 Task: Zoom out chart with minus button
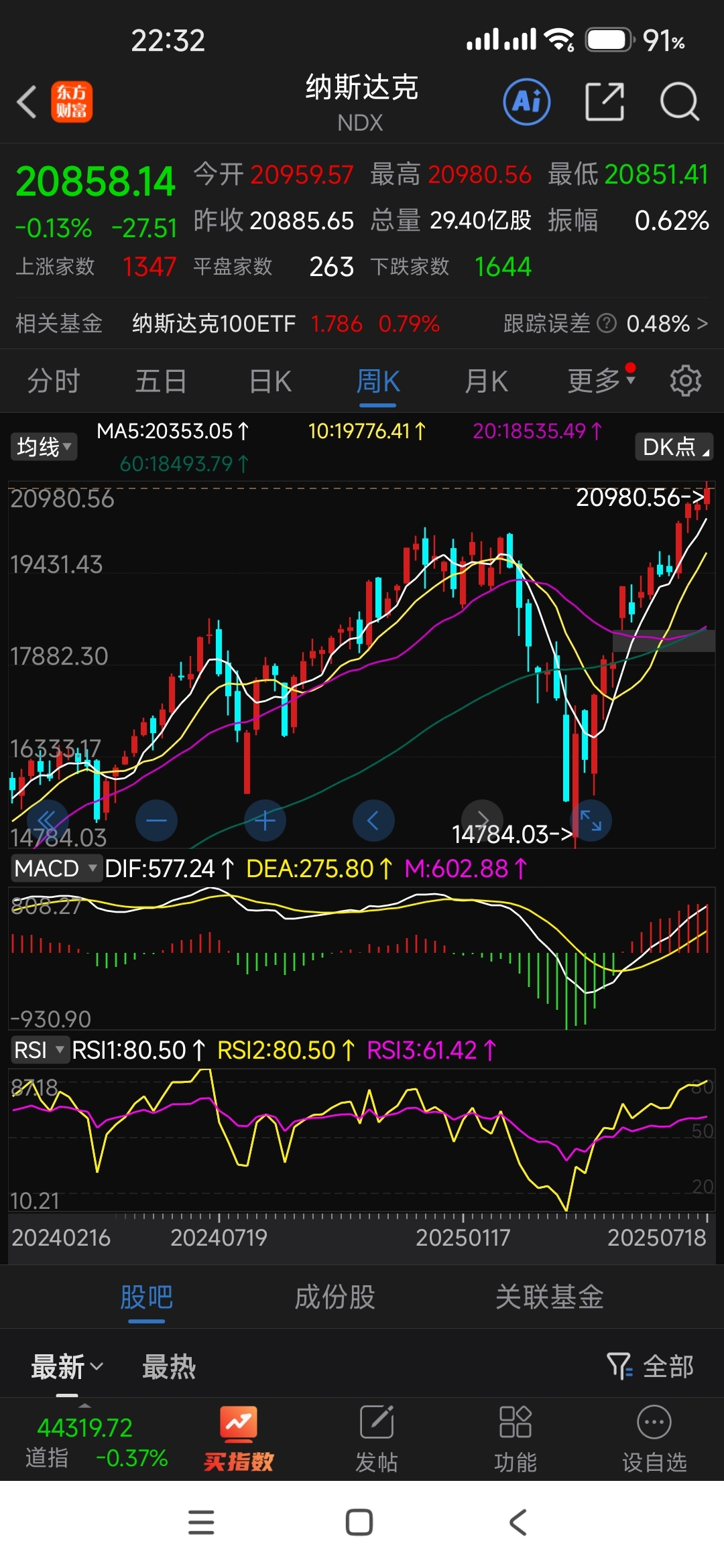156,820
